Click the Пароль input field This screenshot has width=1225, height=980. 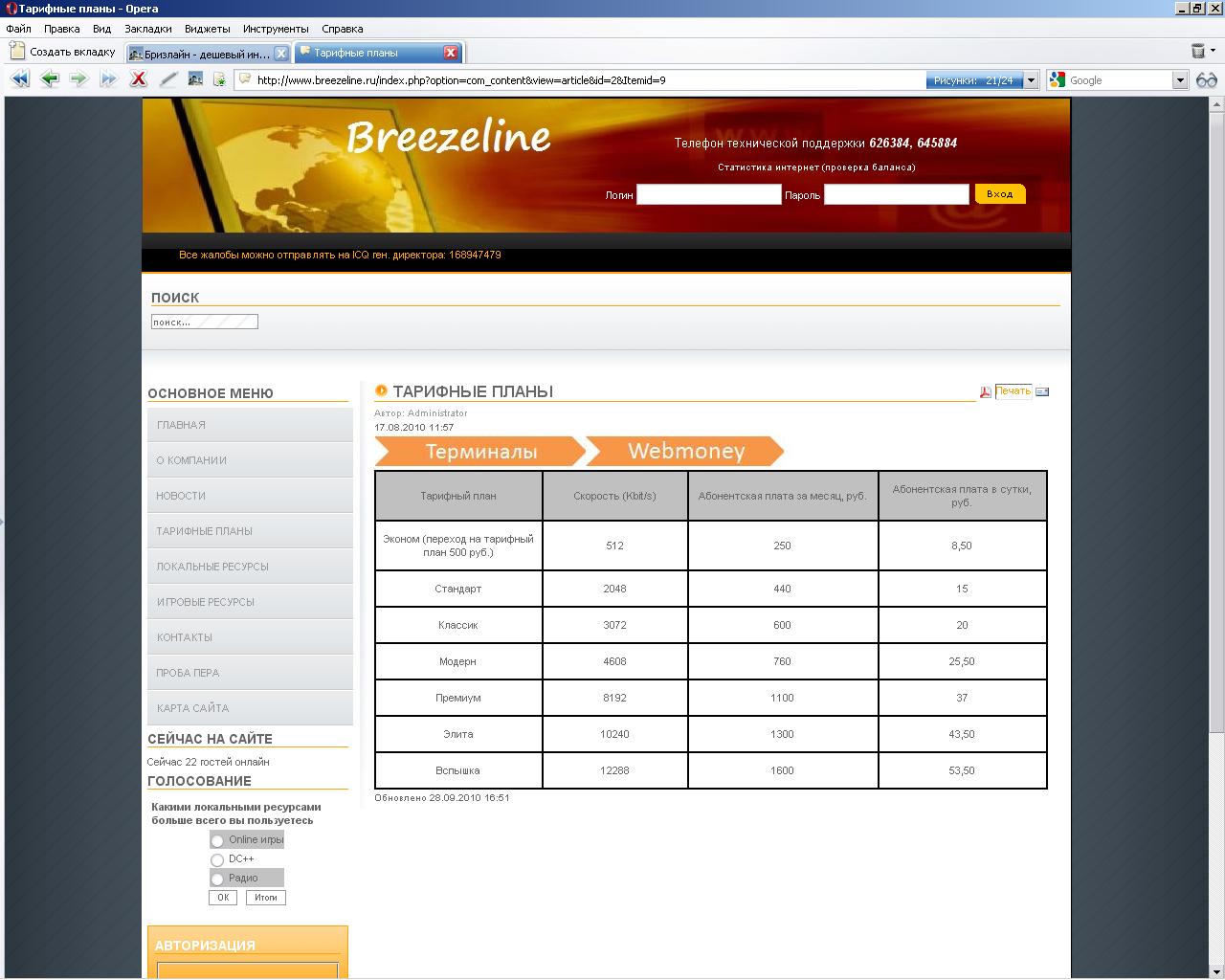[x=897, y=194]
